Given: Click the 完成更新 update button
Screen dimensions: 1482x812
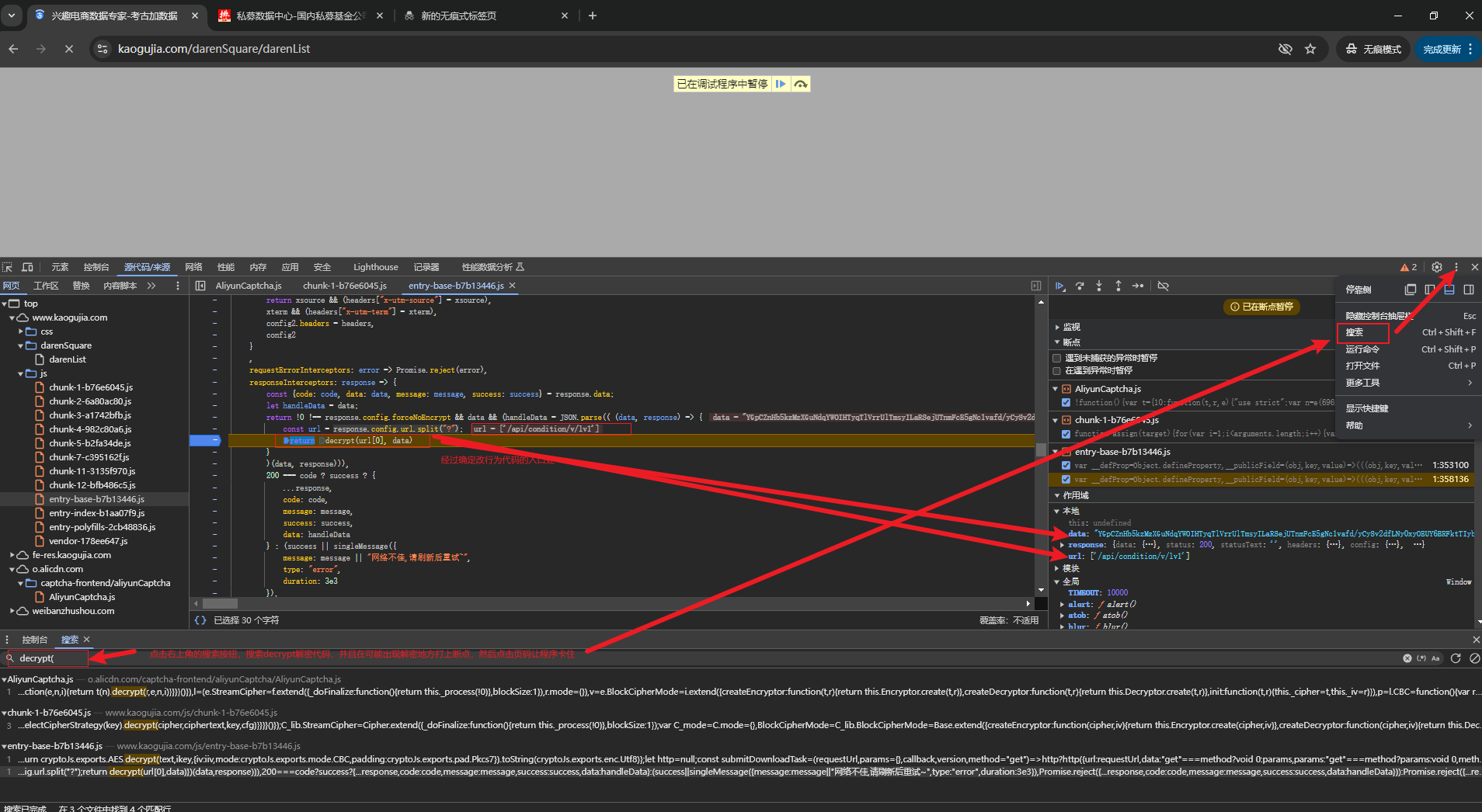Looking at the screenshot, I should tap(1447, 49).
